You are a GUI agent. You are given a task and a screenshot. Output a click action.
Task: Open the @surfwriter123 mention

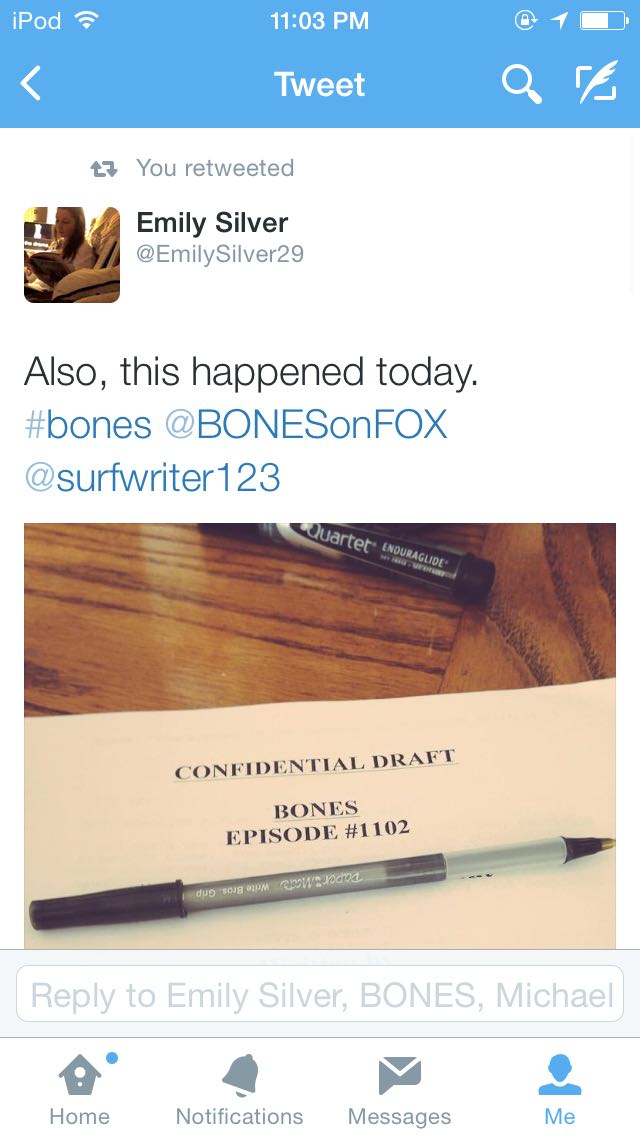(152, 478)
